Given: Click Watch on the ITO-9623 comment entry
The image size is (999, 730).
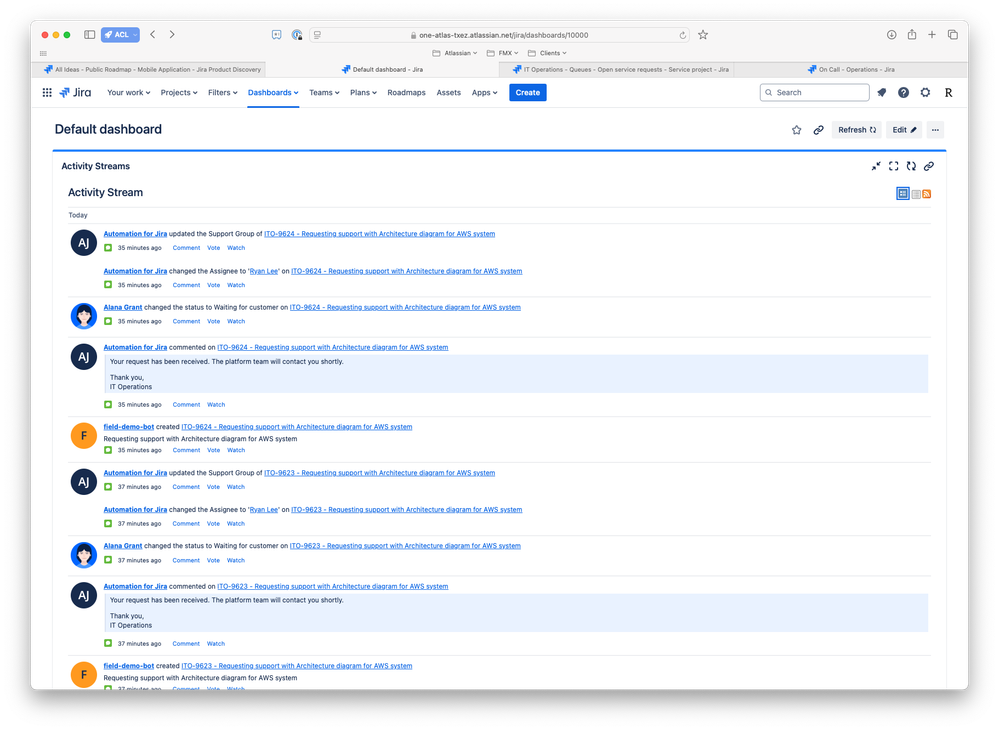Looking at the screenshot, I should pyautogui.click(x=215, y=644).
